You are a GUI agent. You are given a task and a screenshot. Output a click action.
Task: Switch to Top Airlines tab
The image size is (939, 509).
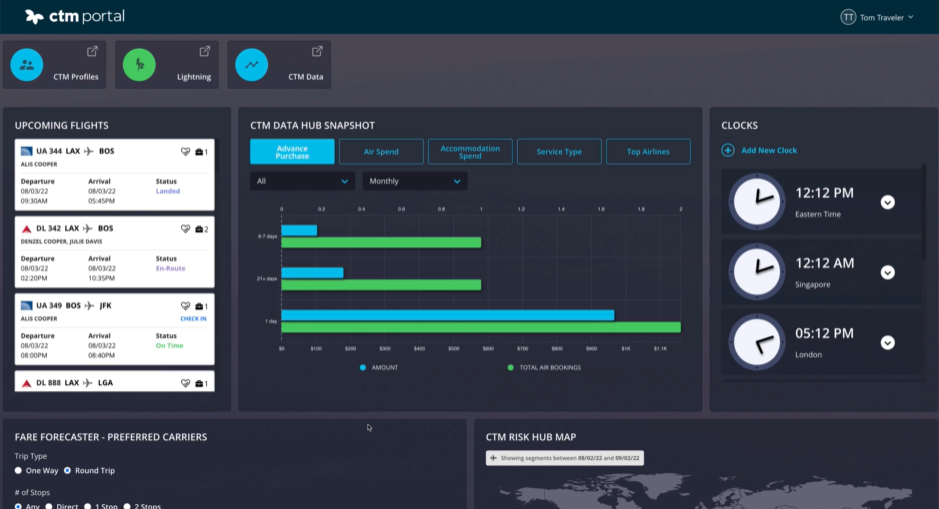point(648,152)
